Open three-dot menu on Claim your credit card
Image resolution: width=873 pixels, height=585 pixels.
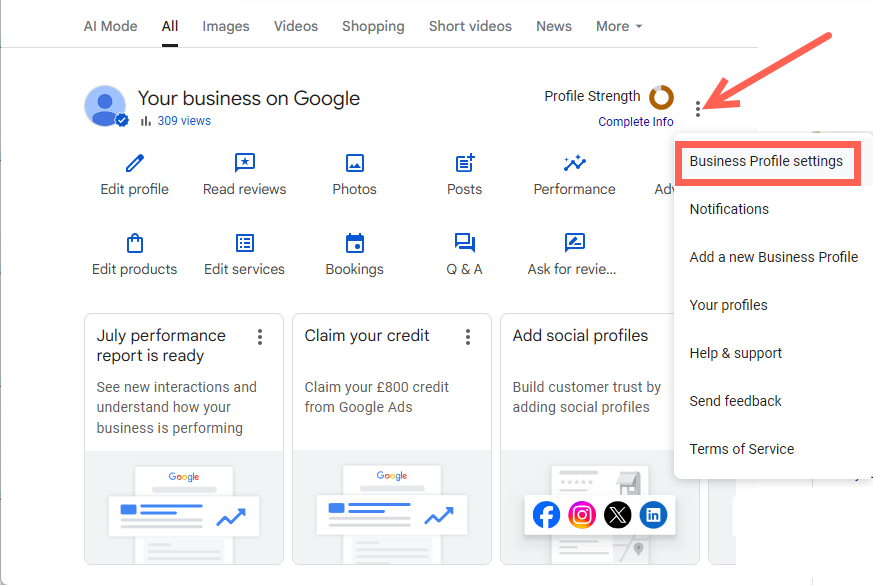pyautogui.click(x=468, y=337)
